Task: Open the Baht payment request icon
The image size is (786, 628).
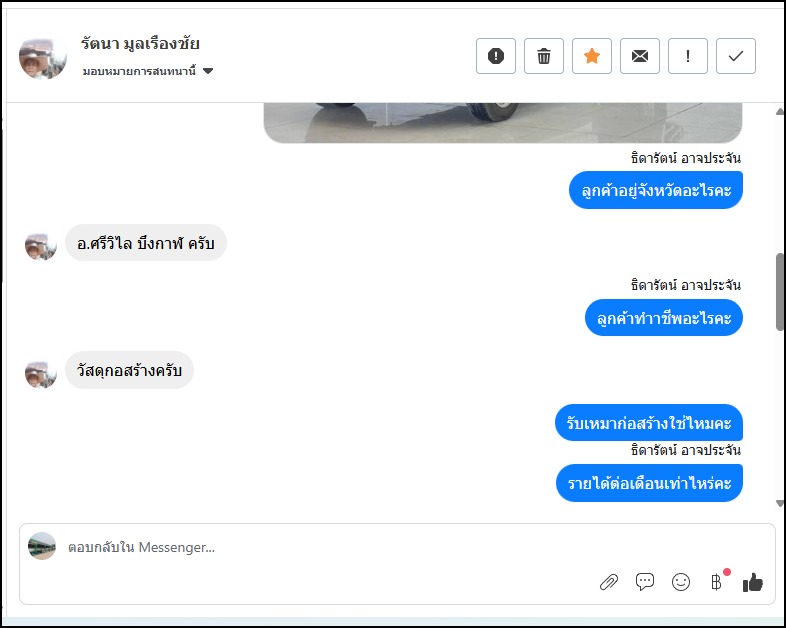Action: [x=716, y=581]
